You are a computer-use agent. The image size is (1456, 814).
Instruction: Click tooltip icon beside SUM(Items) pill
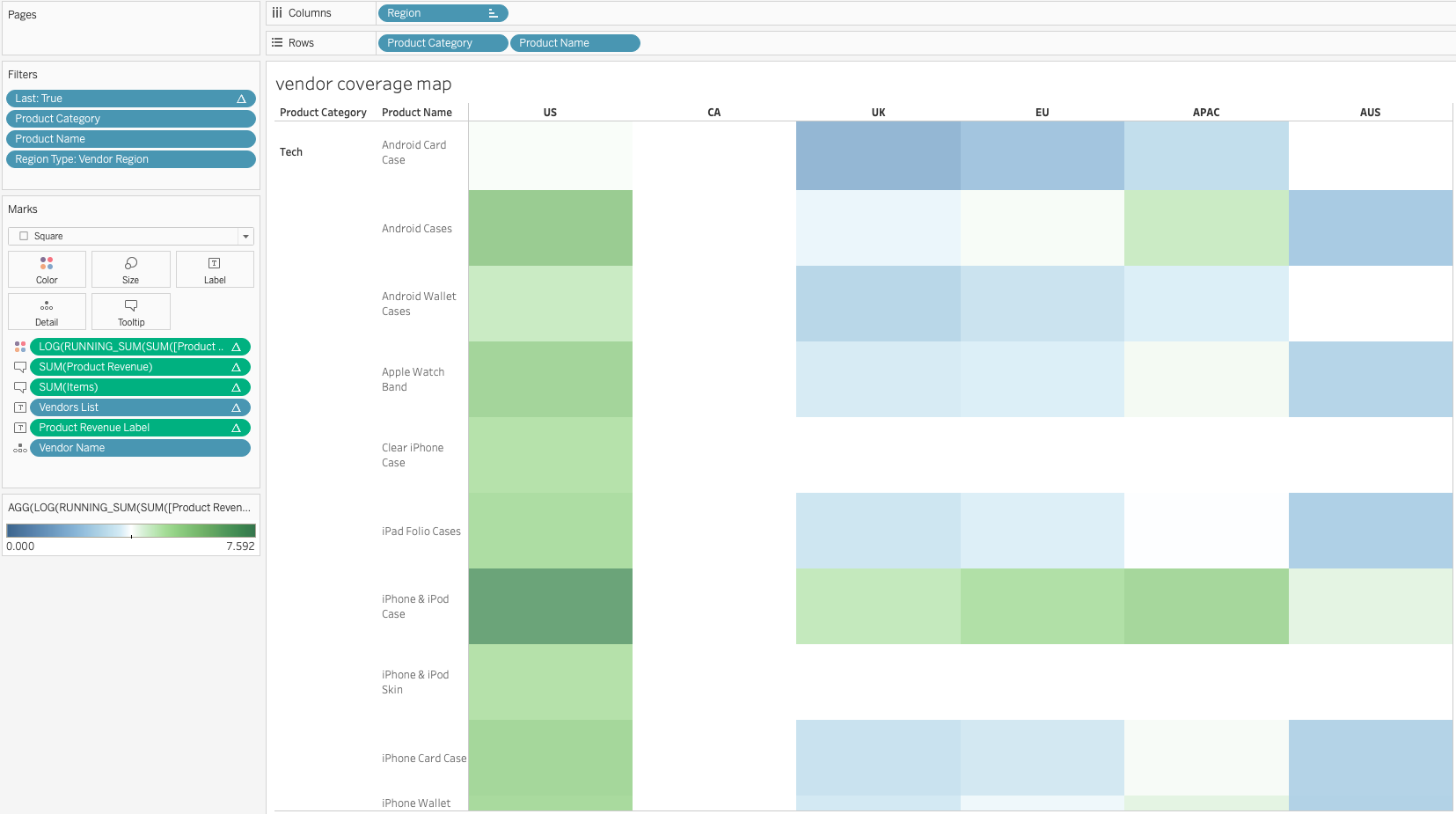click(x=20, y=387)
